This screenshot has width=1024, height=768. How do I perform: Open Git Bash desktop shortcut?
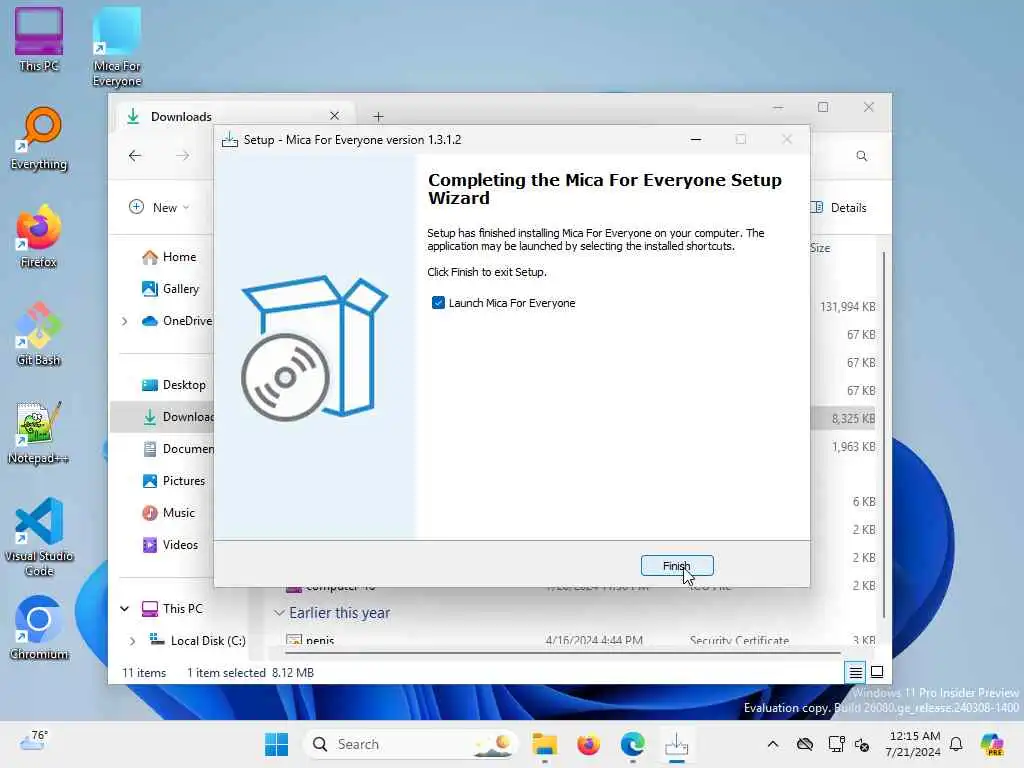coord(39,334)
